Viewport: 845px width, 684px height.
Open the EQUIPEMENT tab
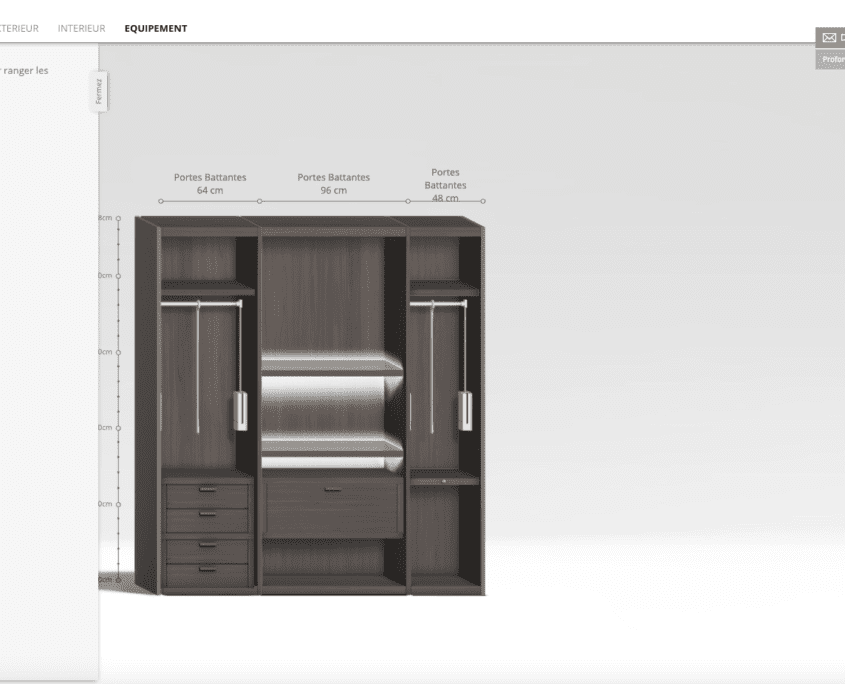tap(155, 28)
